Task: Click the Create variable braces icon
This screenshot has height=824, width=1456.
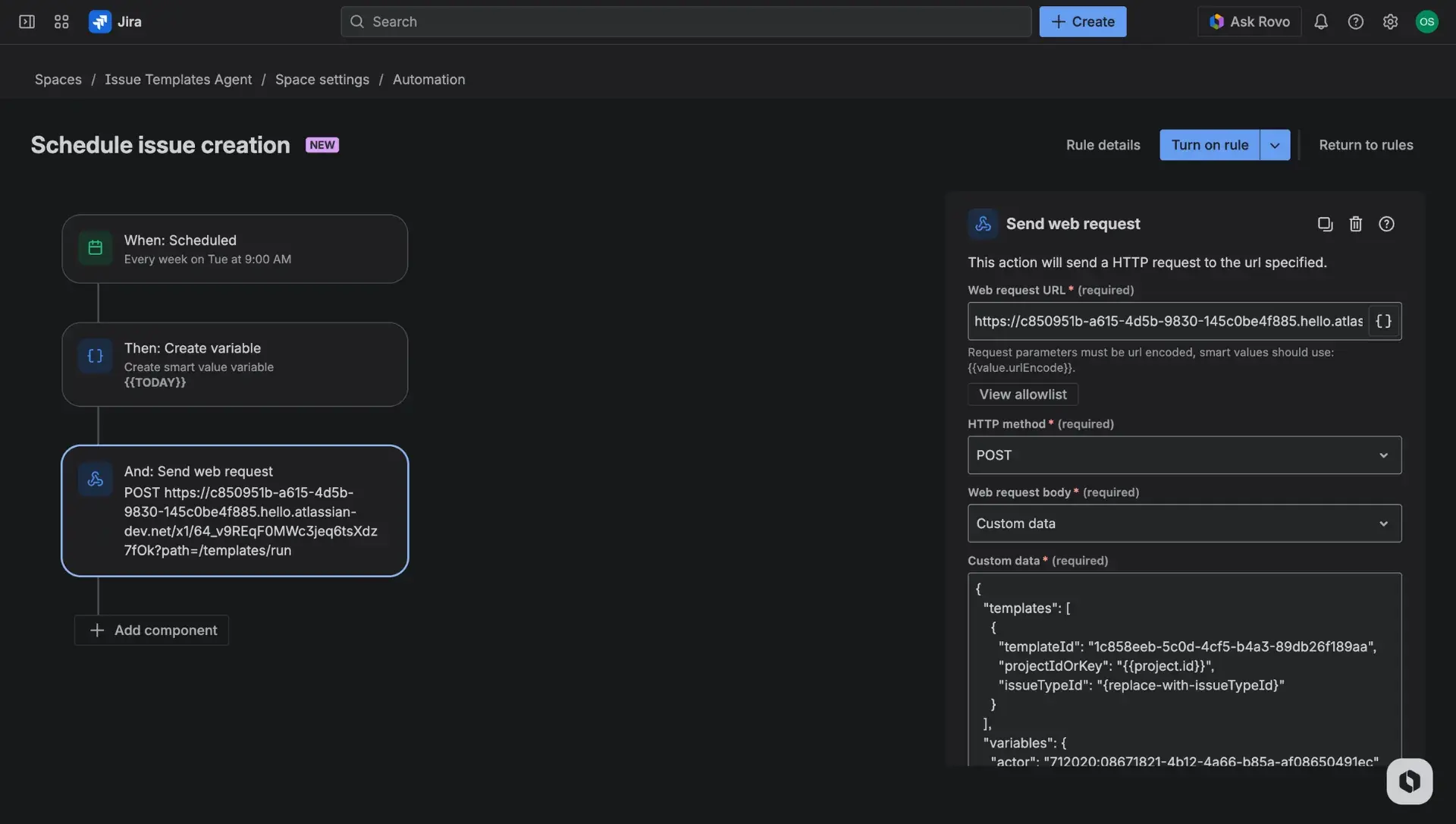Action: (95, 356)
